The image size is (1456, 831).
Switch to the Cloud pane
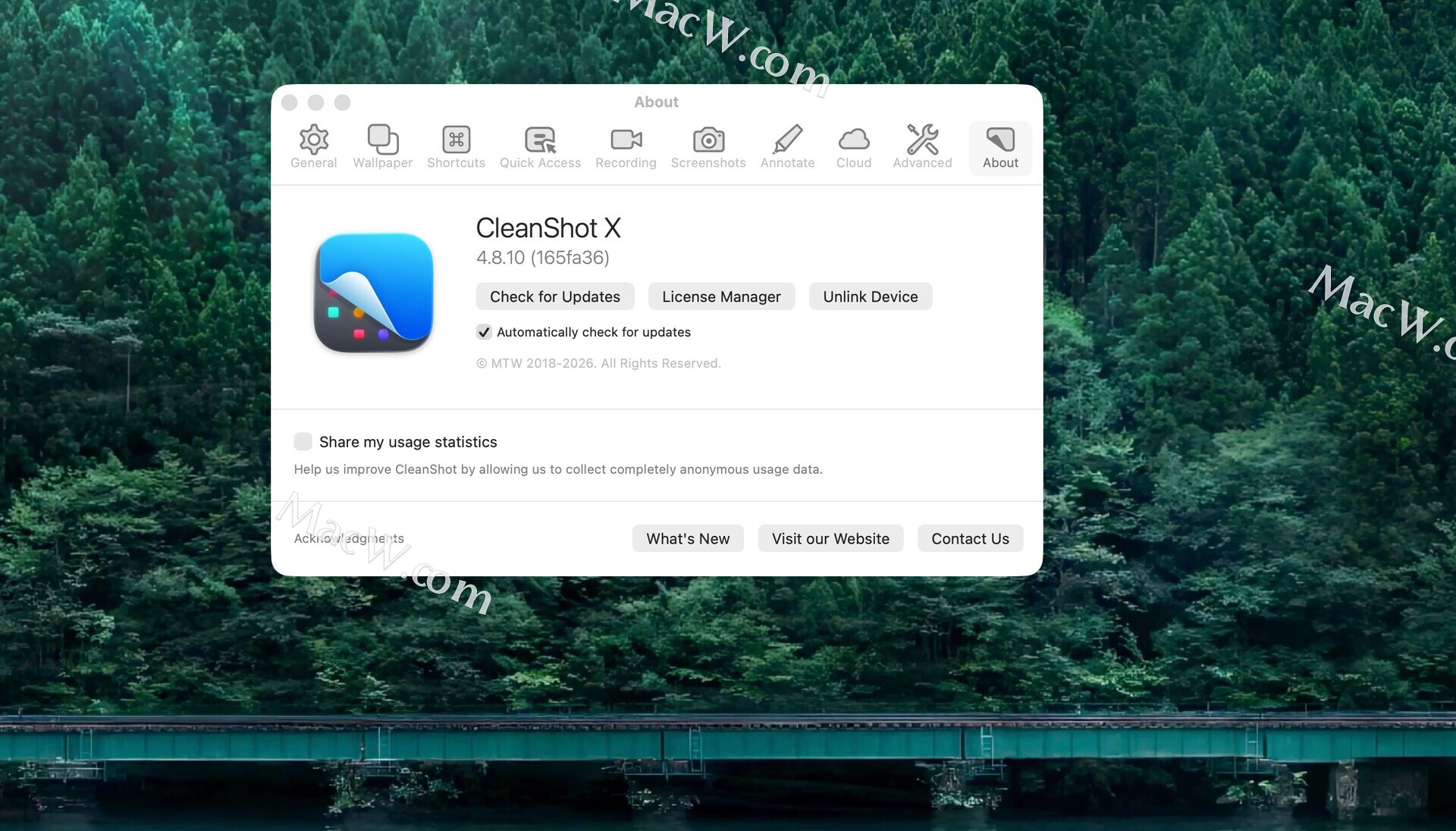click(854, 147)
